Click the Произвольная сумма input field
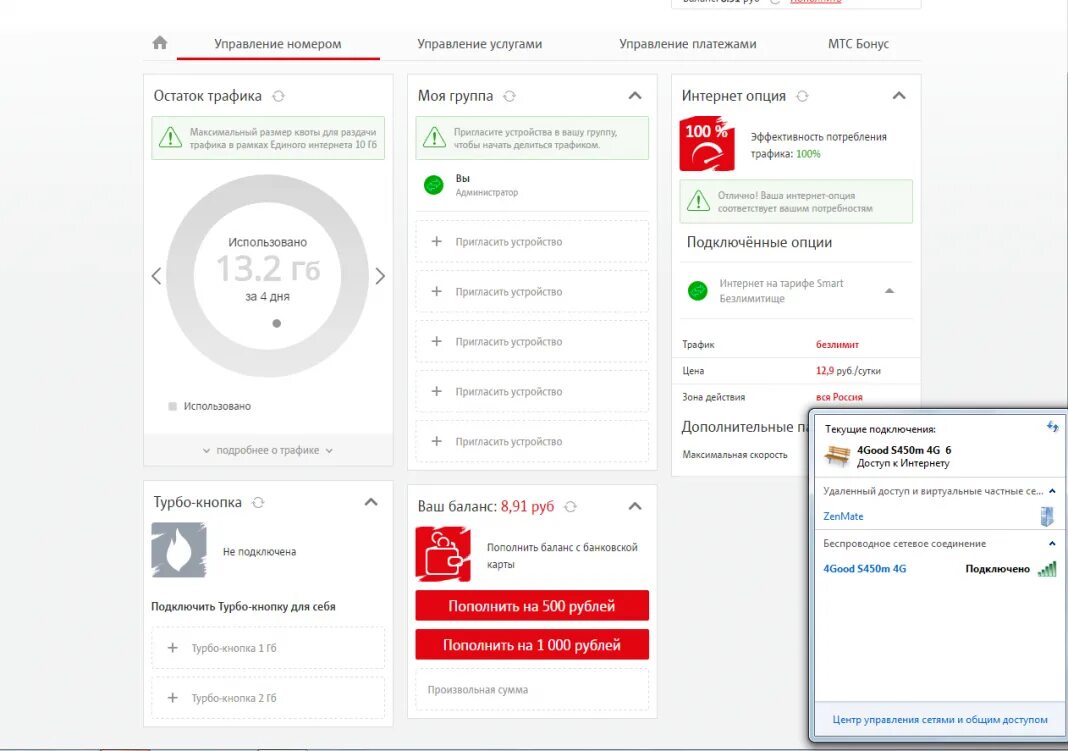 pos(532,690)
